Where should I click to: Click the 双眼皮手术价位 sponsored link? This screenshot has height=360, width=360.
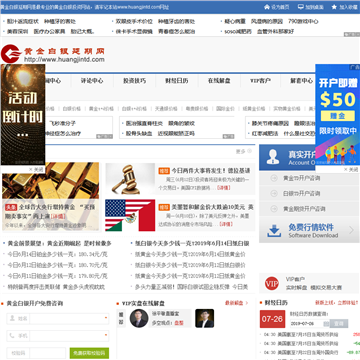tap(134, 21)
